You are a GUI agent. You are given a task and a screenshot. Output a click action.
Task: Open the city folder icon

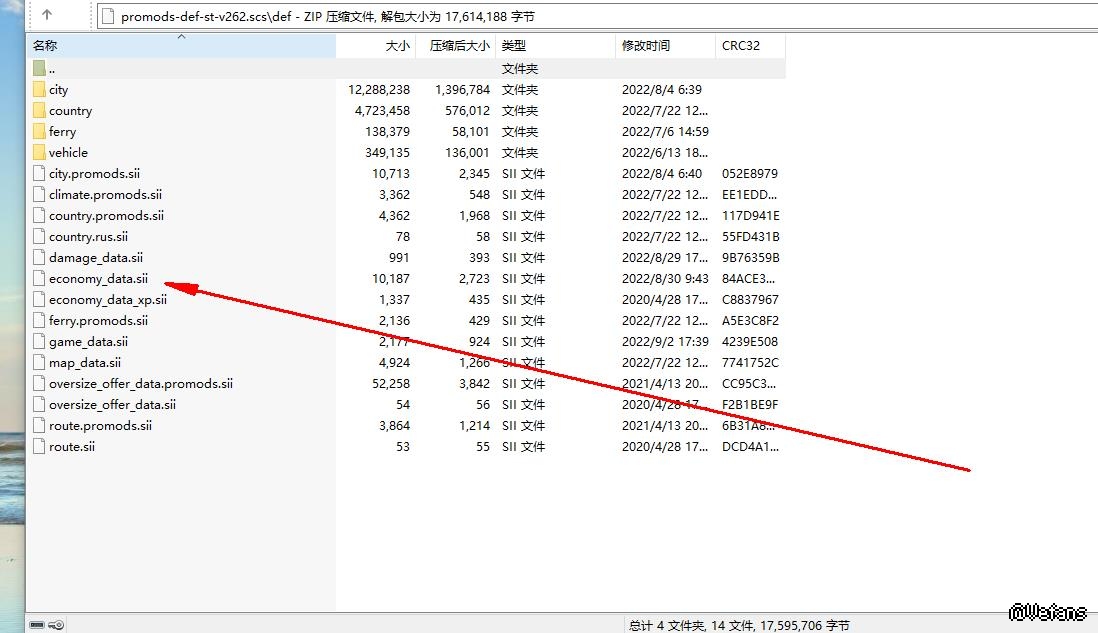39,90
